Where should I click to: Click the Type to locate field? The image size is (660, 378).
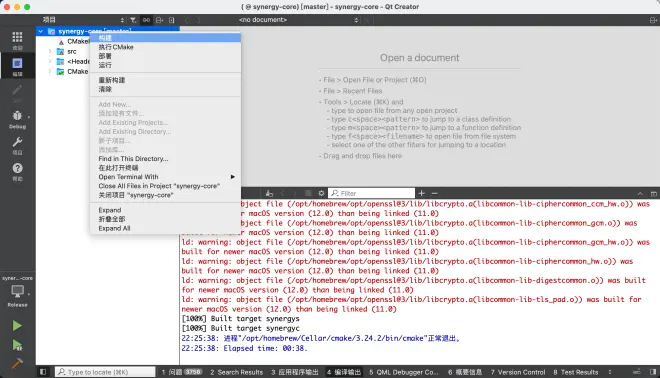coord(105,372)
